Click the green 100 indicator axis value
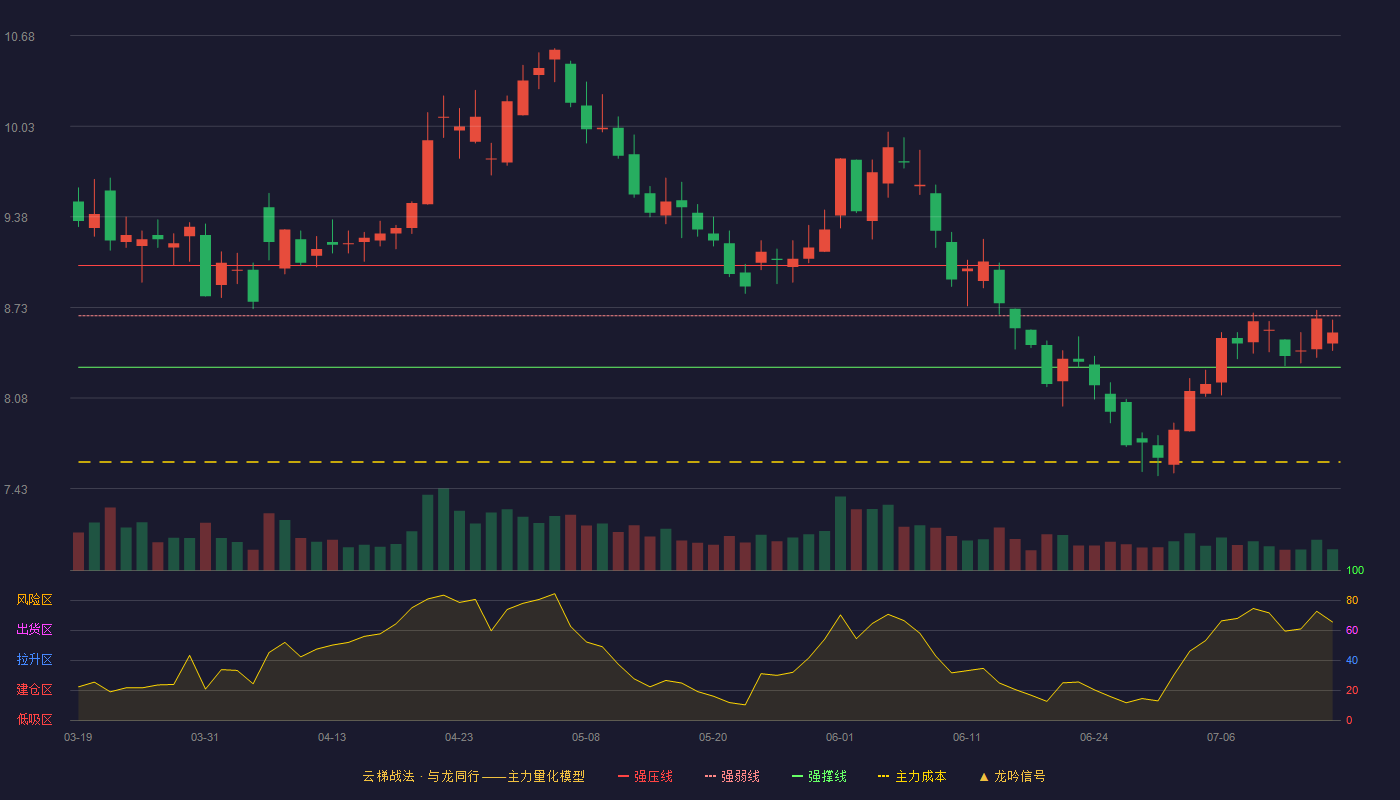The image size is (1400, 800). [x=1355, y=571]
